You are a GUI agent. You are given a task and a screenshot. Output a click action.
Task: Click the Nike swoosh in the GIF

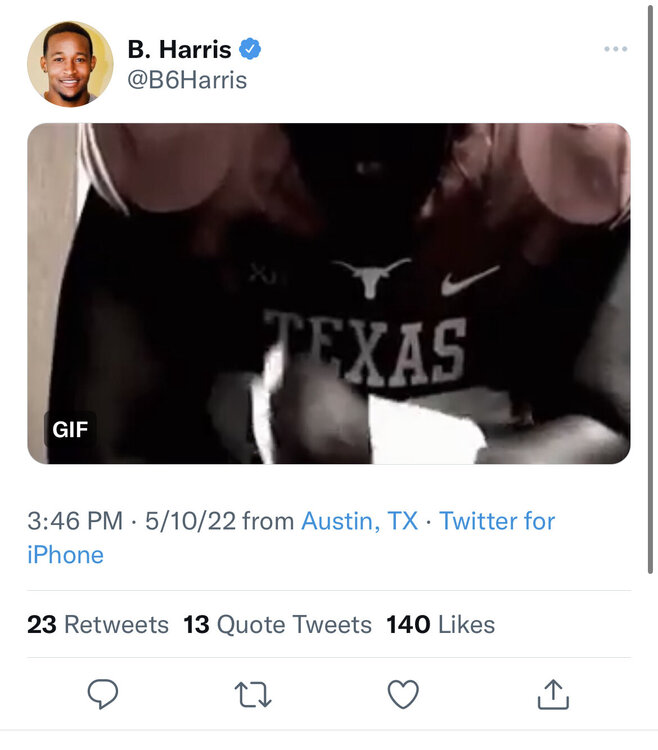[x=469, y=279]
